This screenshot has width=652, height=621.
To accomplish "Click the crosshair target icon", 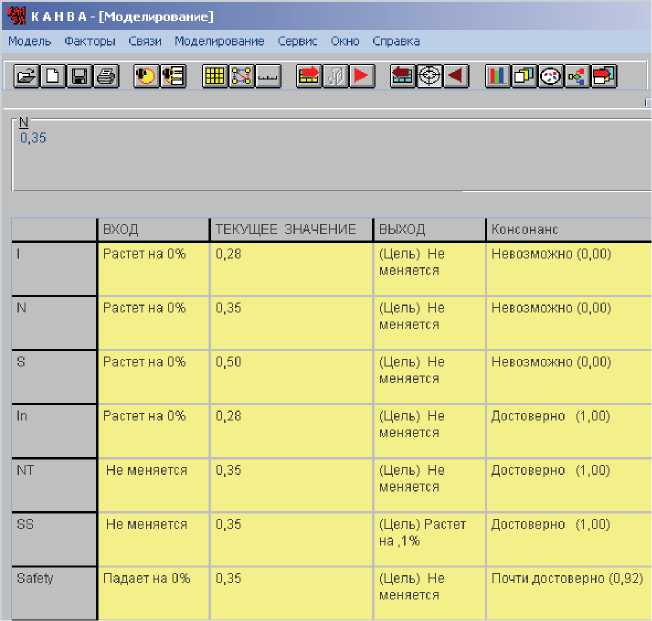I will (x=429, y=76).
